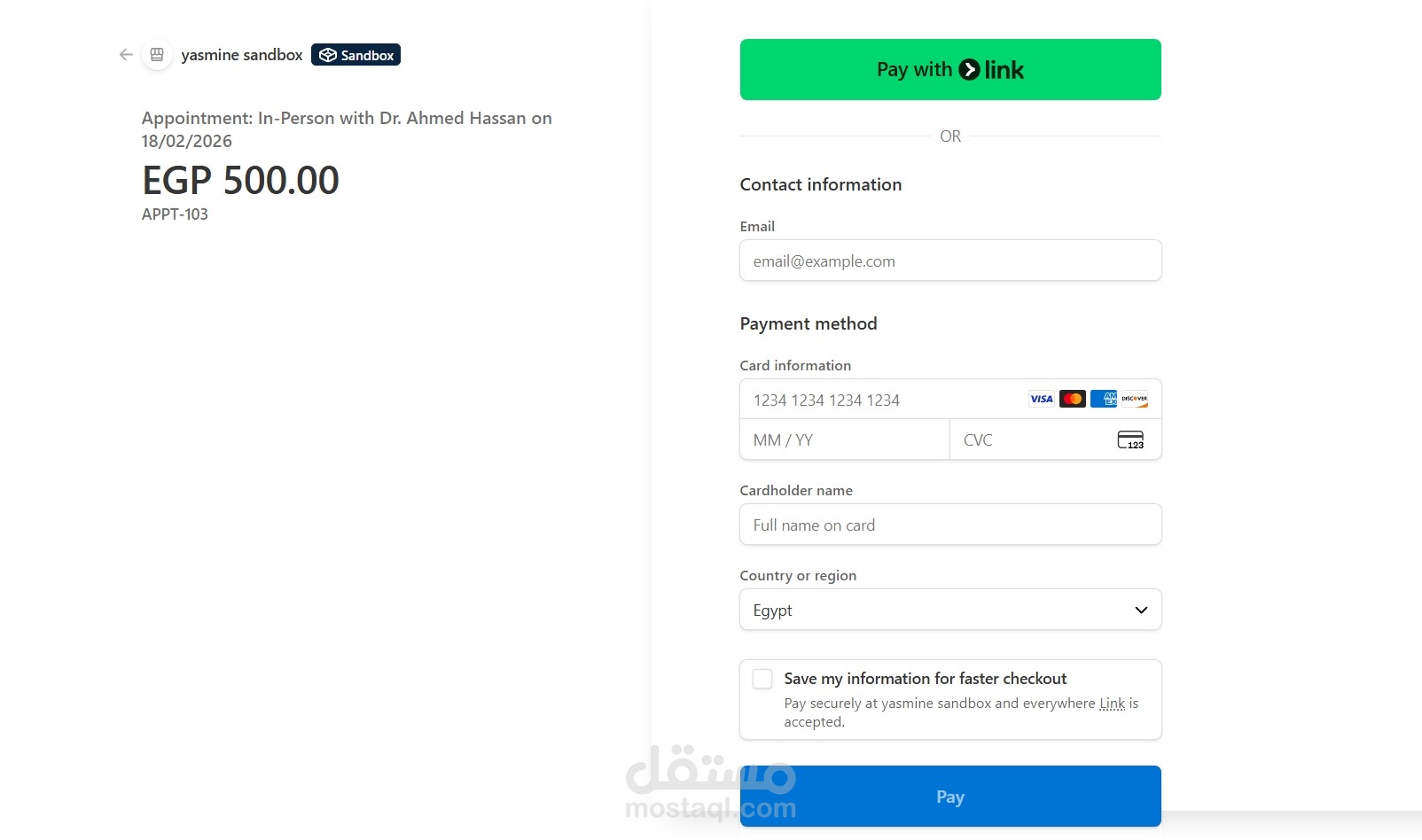This screenshot has width=1422, height=840.
Task: Click the Discover card icon
Action: 1135,399
